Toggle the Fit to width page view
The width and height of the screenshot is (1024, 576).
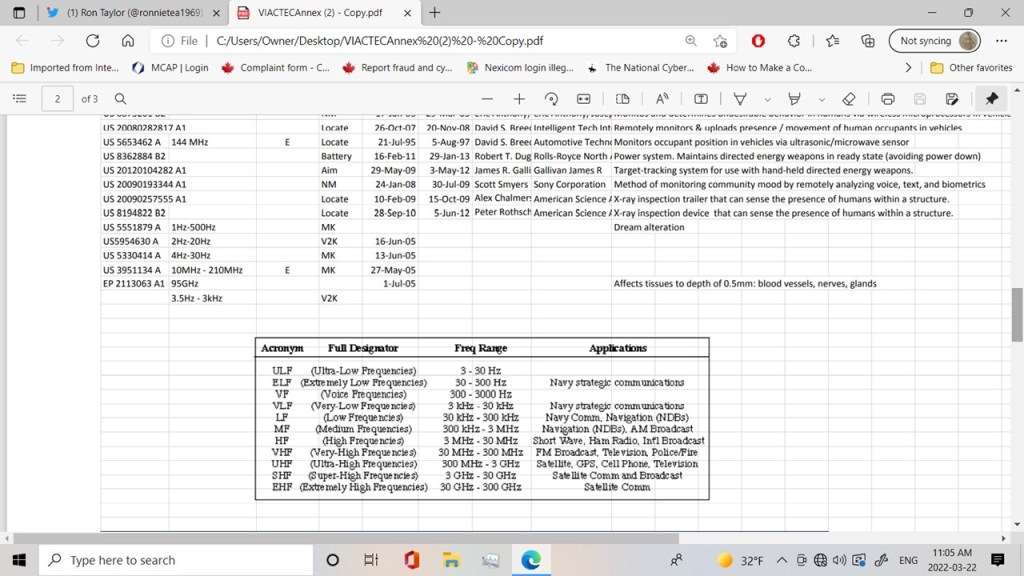point(584,99)
